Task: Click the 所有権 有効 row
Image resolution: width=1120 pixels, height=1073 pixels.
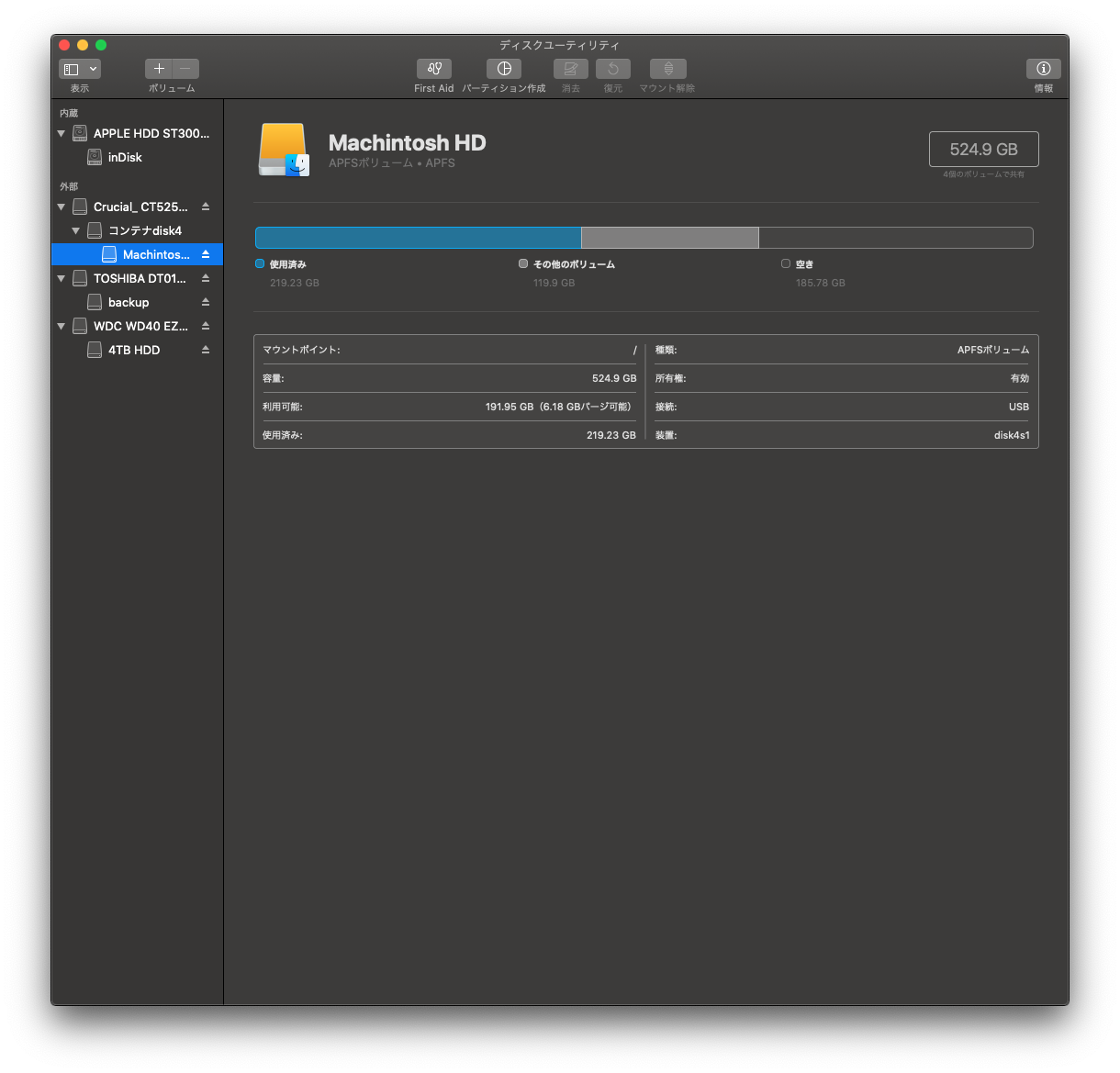Action: coord(842,378)
